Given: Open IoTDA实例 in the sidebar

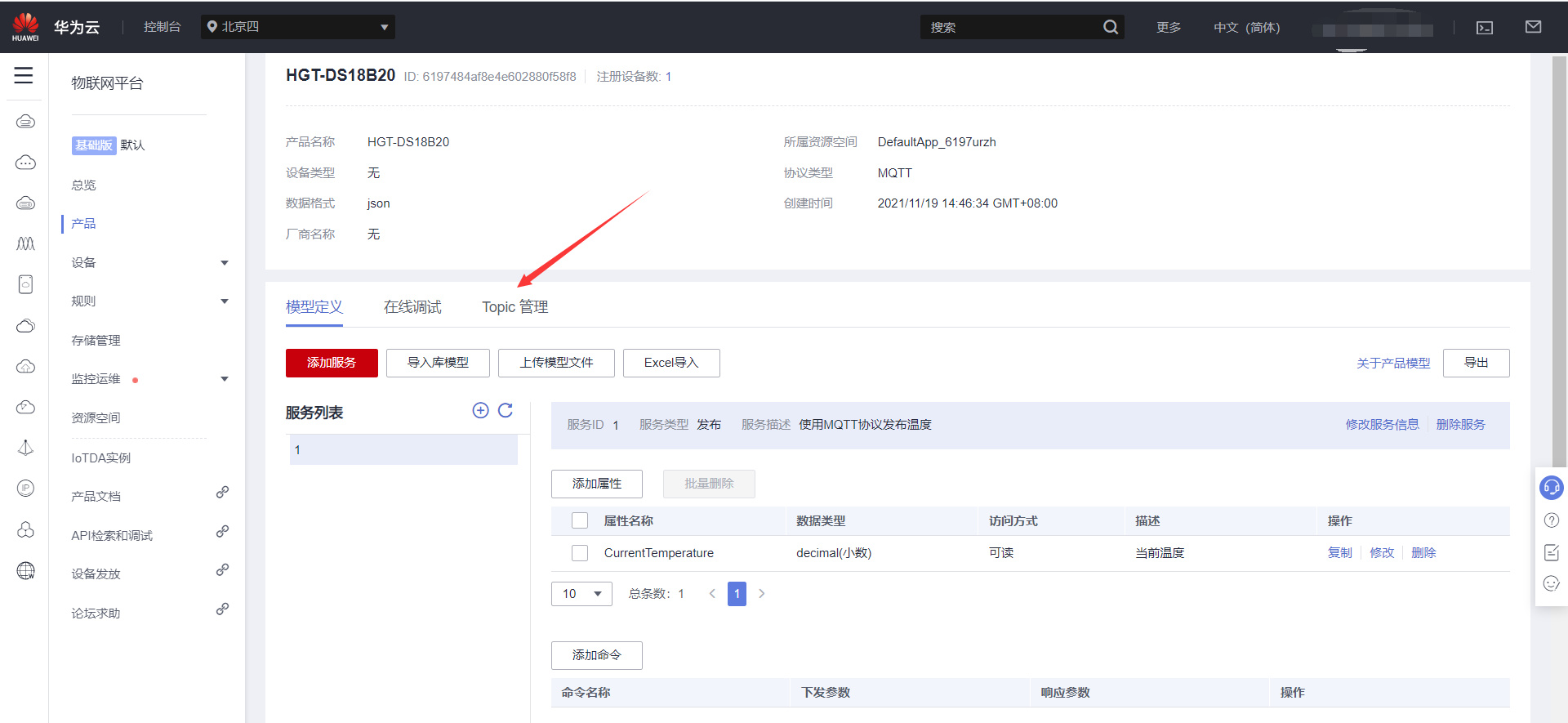Looking at the screenshot, I should pos(100,457).
